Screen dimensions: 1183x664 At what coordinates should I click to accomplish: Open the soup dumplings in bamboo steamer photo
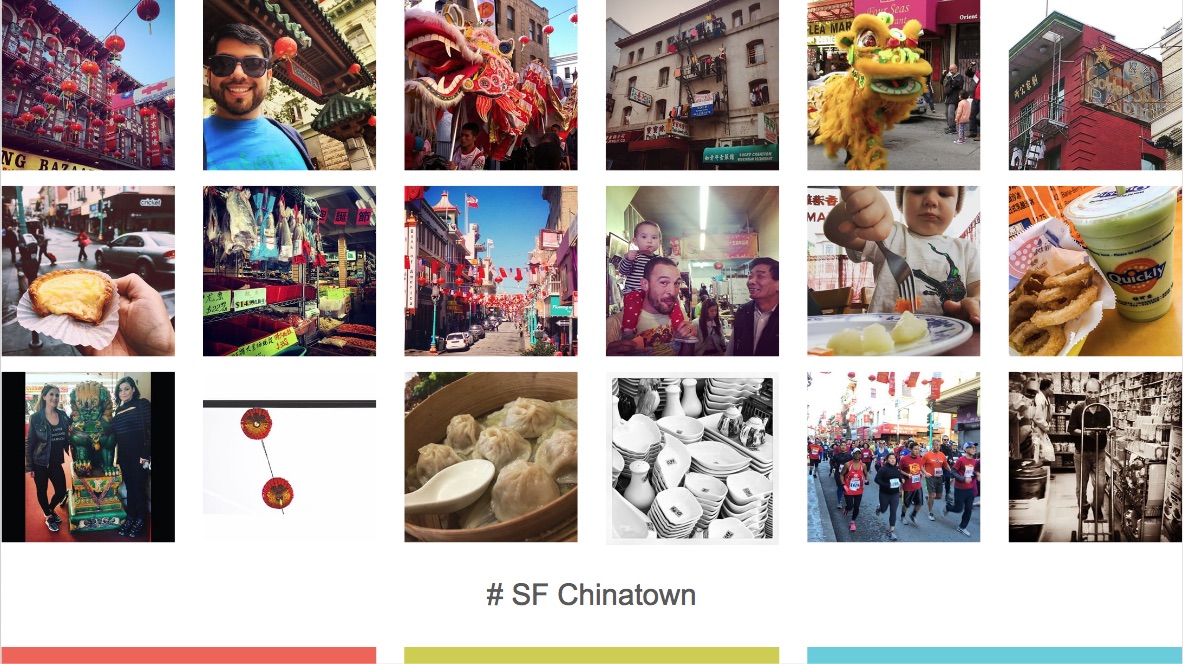click(x=490, y=456)
